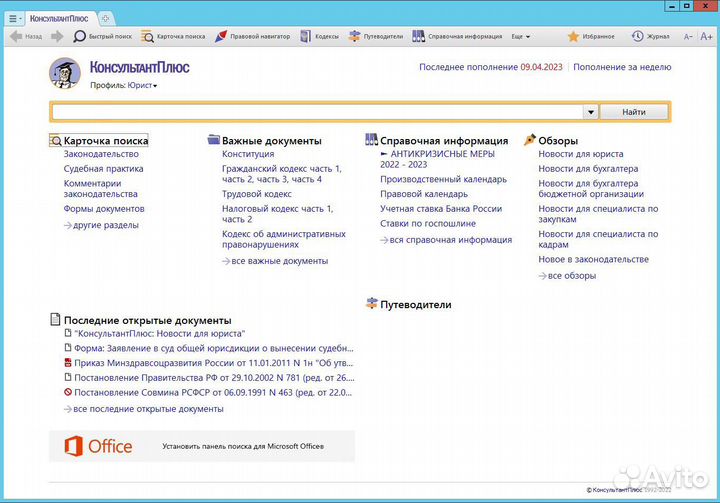Click Установить панель поиска для Microsoft Office

[x=243, y=446]
